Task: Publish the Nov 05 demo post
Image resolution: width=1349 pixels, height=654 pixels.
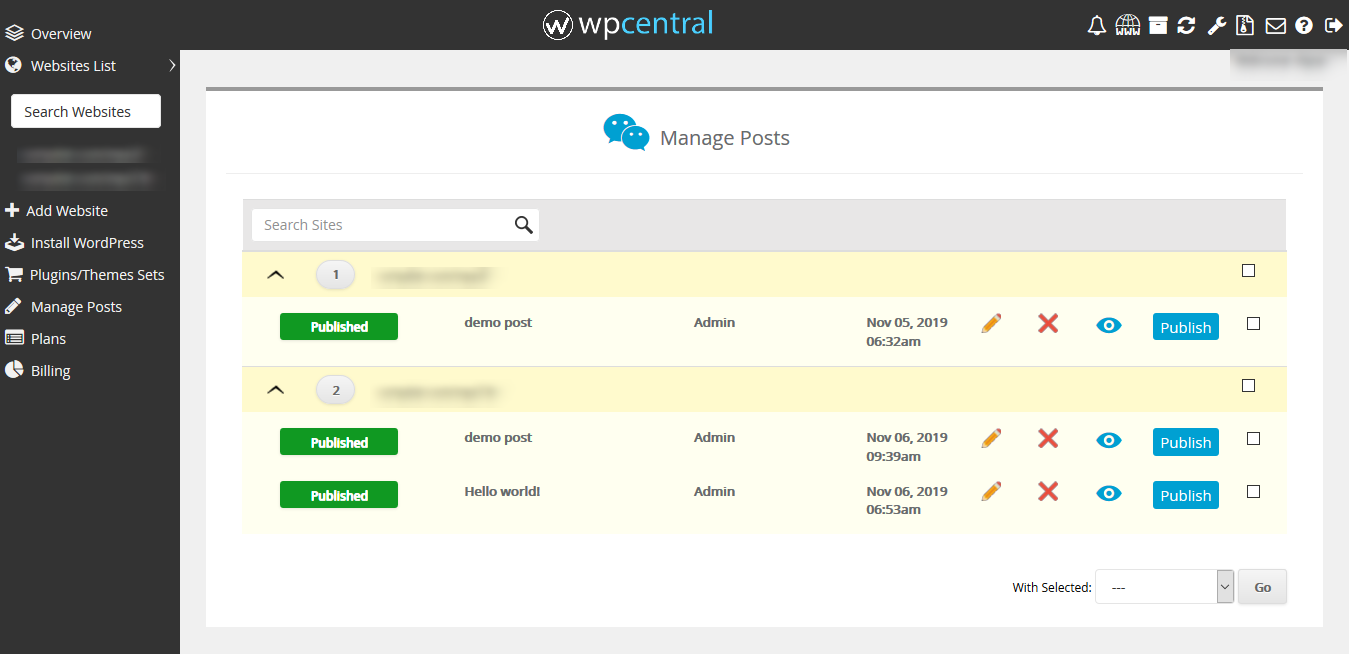Action: [1186, 327]
